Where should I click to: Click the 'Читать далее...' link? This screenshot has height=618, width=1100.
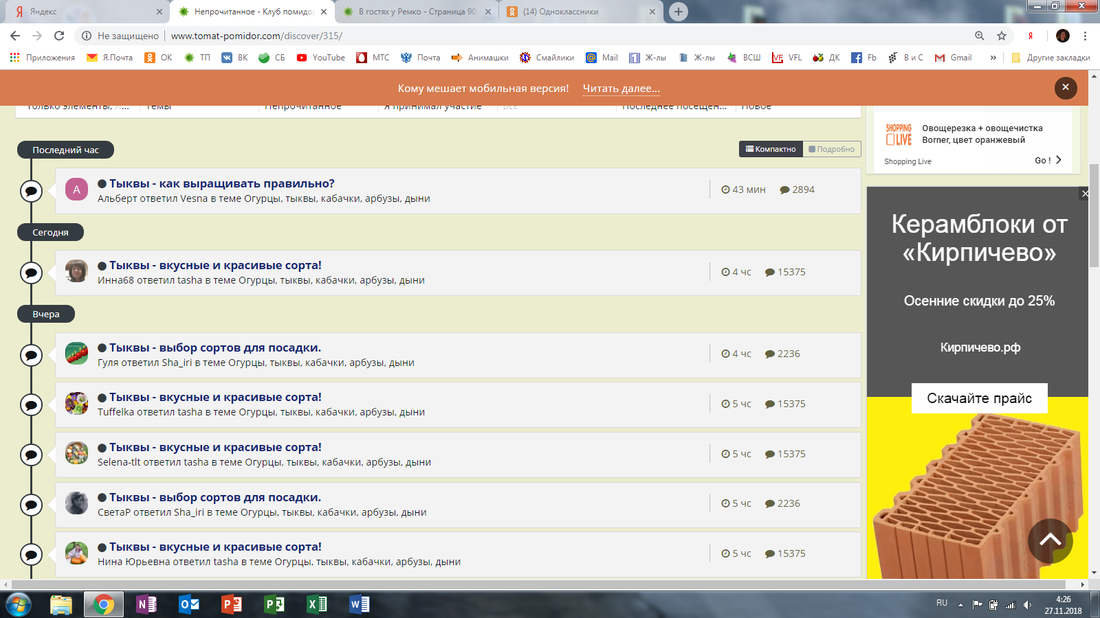coord(621,88)
